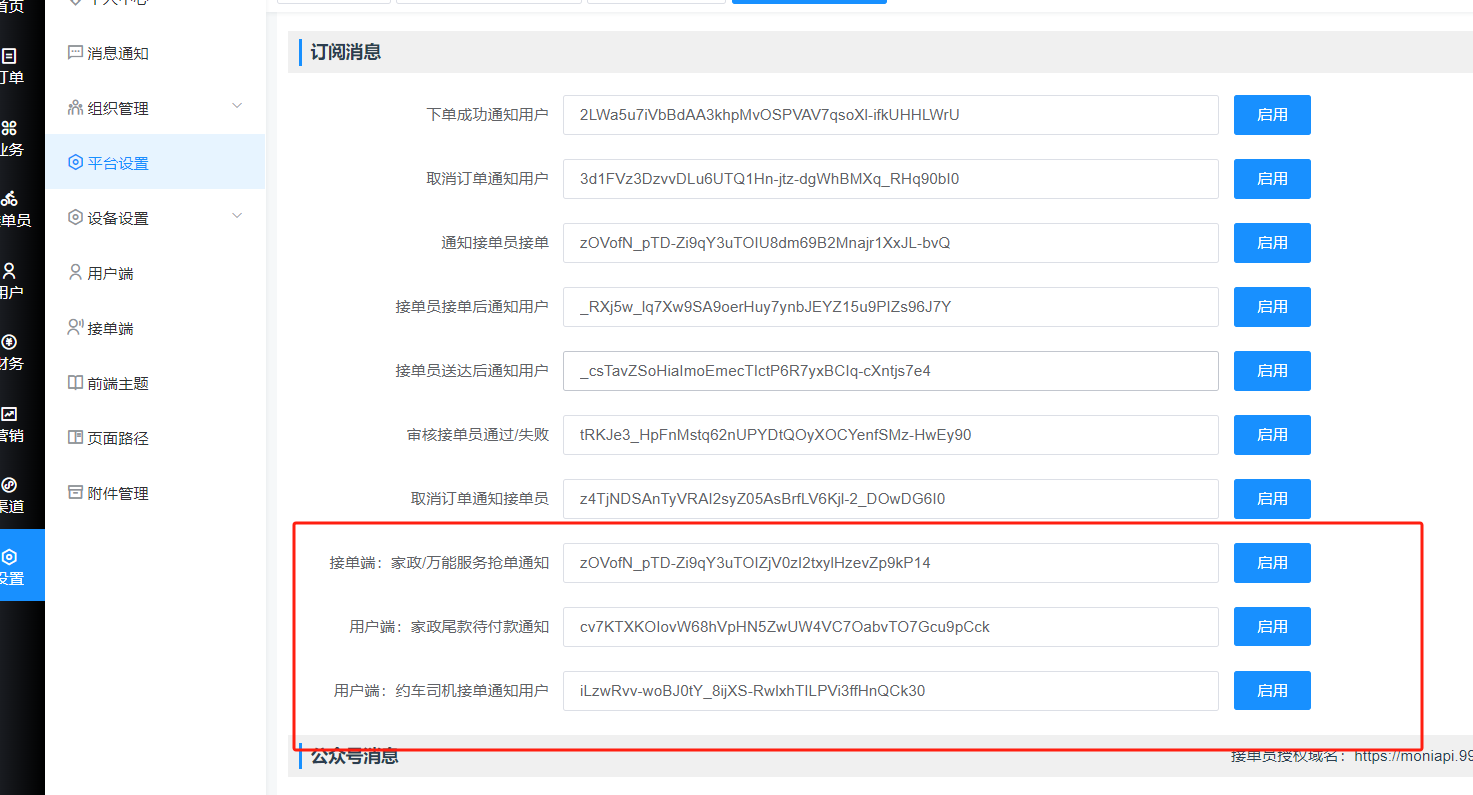Expand the 组织管理 submenu chevron
Screen dimensions: 1473x795
(237, 106)
